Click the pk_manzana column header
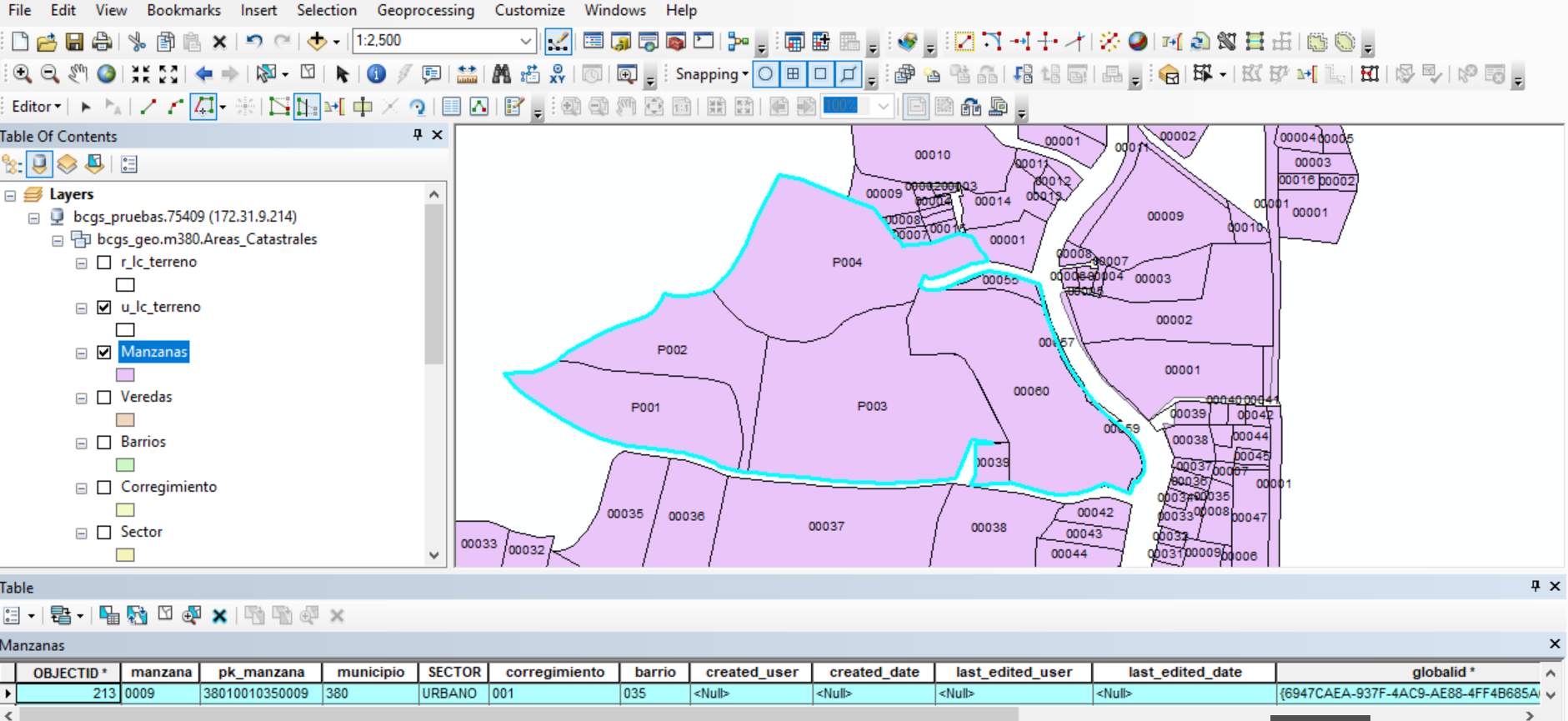The height and width of the screenshot is (721, 1568). pyautogui.click(x=261, y=672)
